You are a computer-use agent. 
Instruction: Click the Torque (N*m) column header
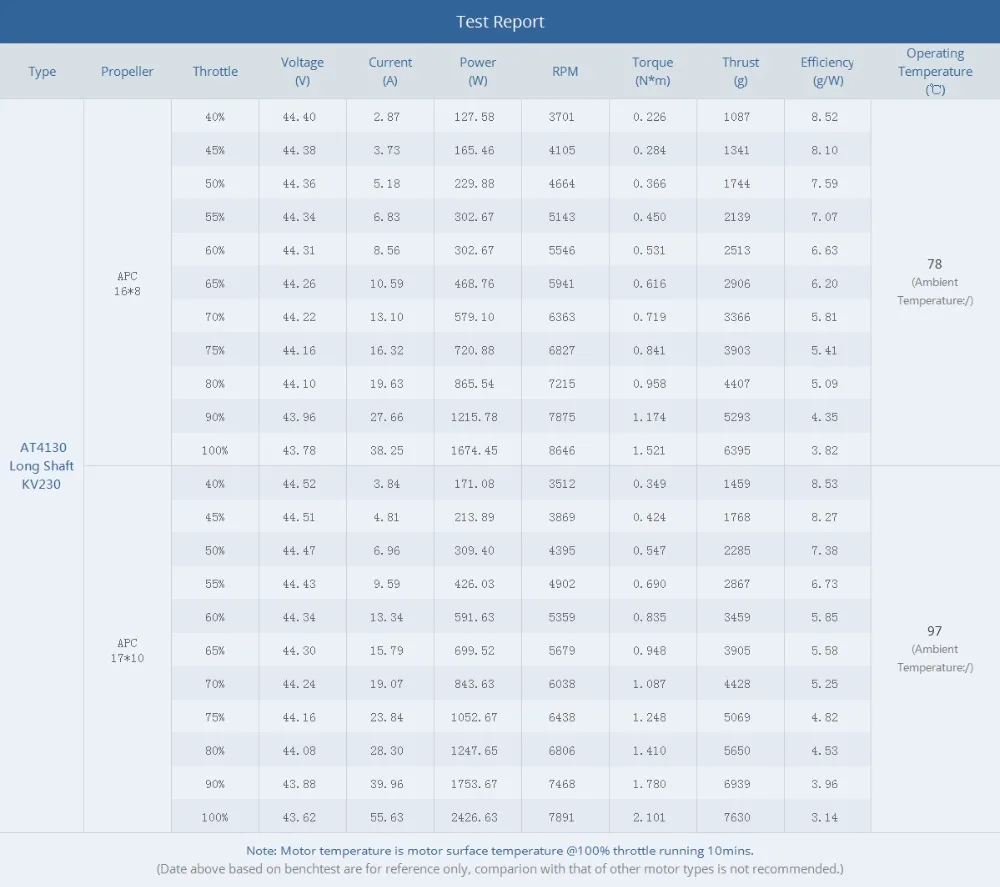[652, 71]
